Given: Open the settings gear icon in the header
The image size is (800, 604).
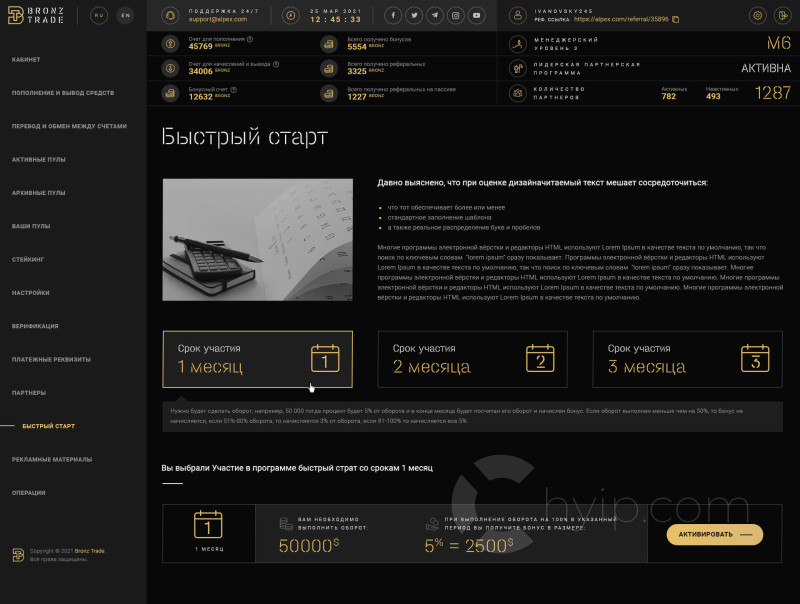Looking at the screenshot, I should pos(758,15).
